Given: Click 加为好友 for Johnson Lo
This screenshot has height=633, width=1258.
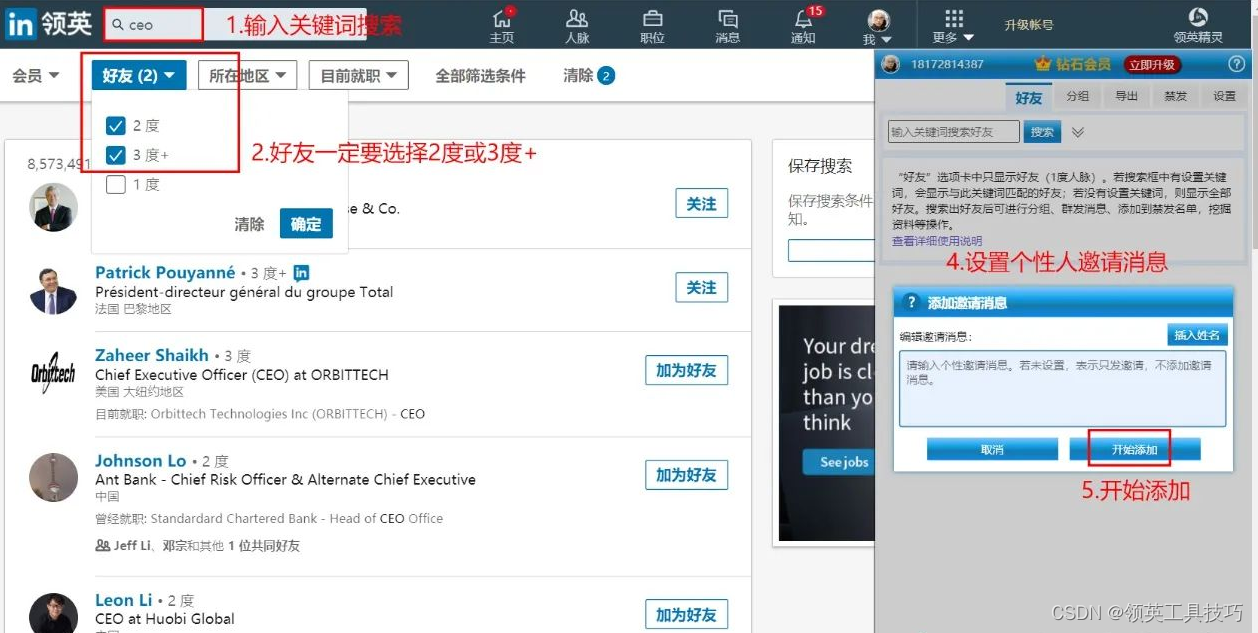Looking at the screenshot, I should coord(686,475).
